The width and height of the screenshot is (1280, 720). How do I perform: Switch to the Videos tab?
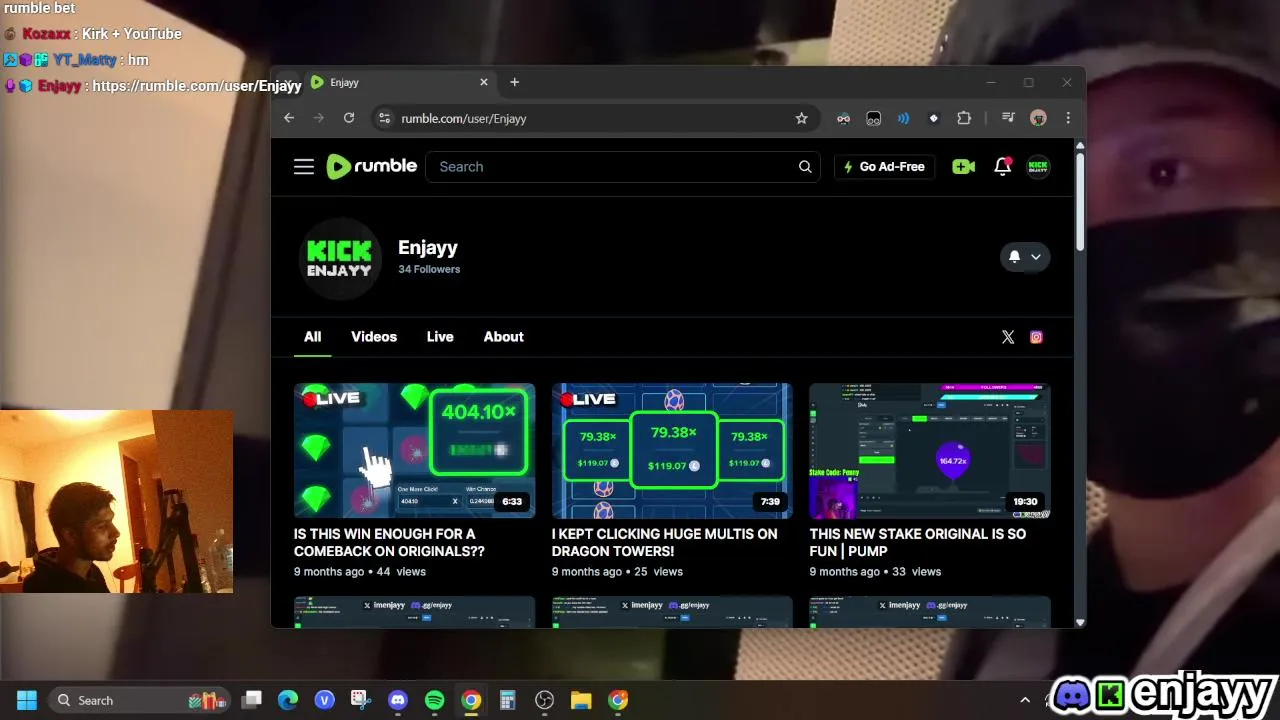point(374,337)
